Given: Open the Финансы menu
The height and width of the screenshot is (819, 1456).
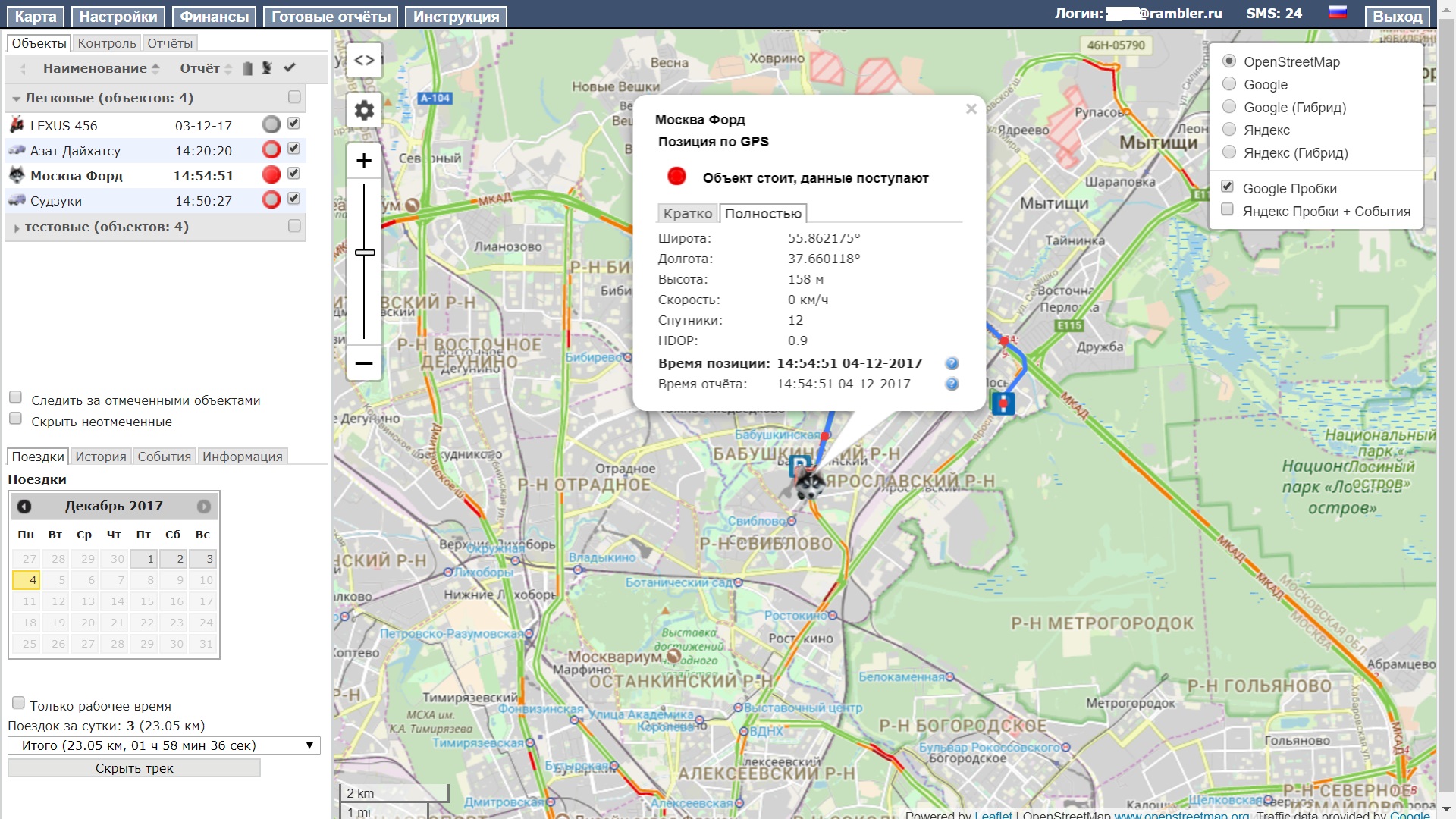Looking at the screenshot, I should [215, 17].
